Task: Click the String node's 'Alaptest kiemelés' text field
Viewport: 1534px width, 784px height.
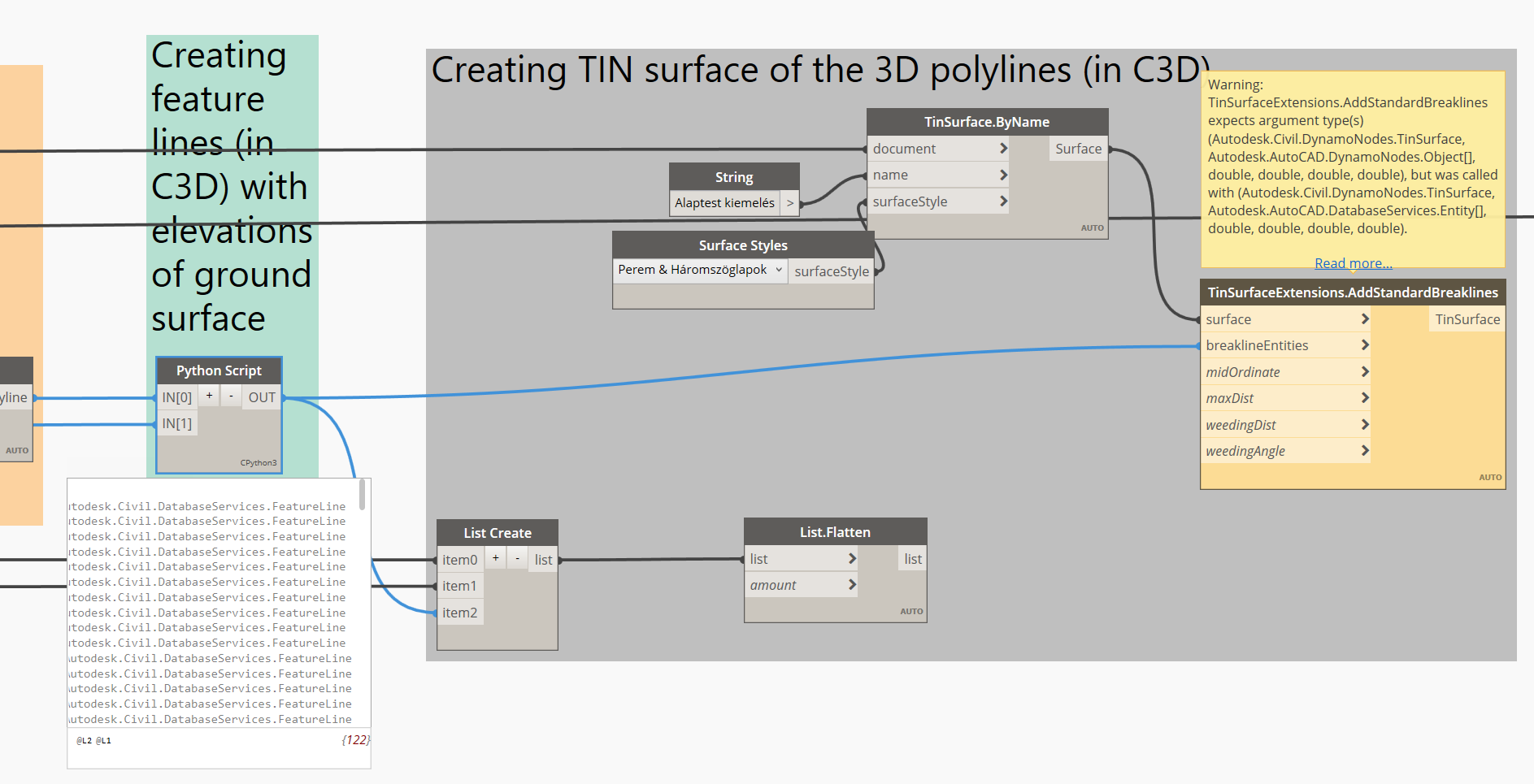Action: 725,203
